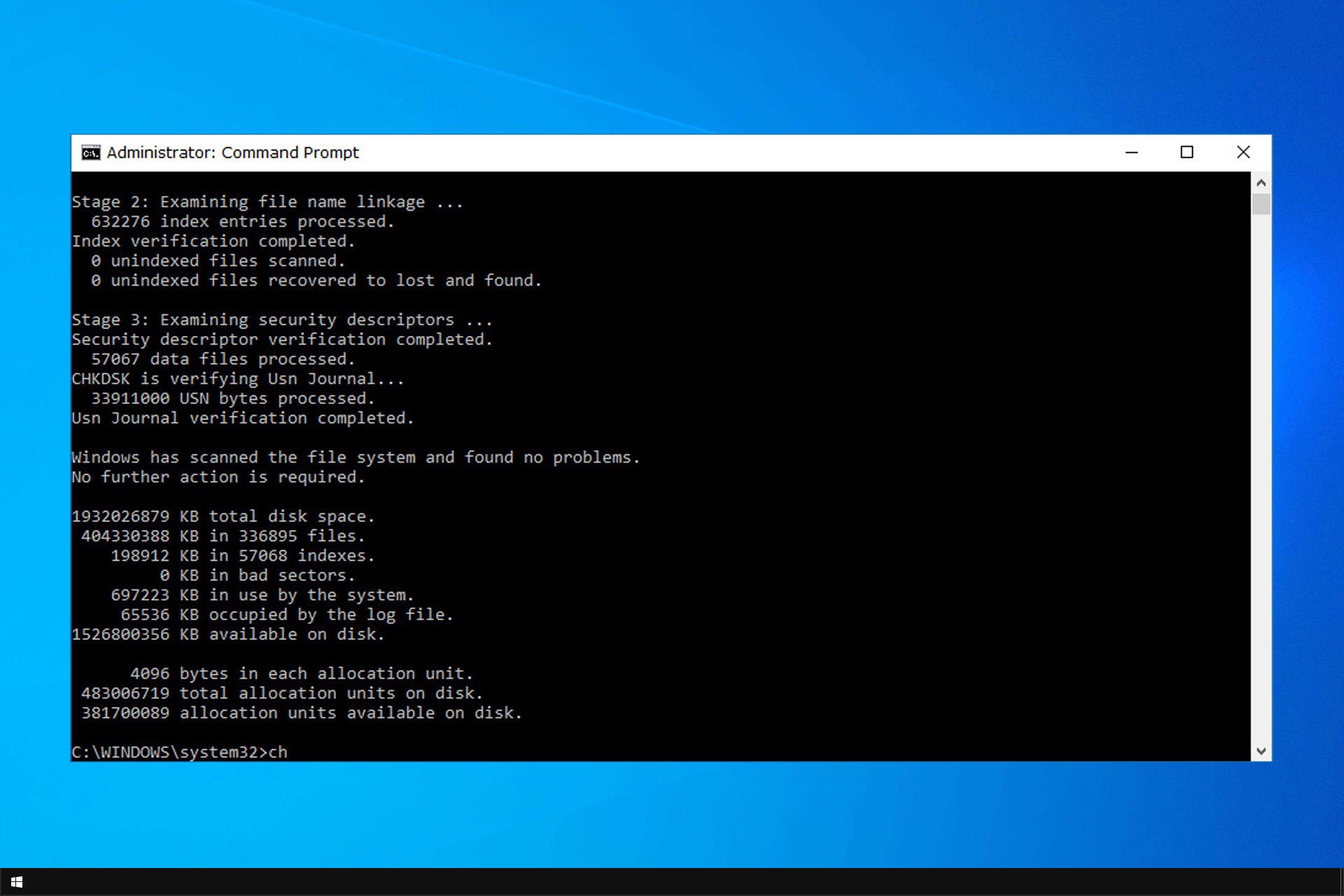
Task: Click '381700089 allocation units available on disk.' line
Action: (x=302, y=712)
